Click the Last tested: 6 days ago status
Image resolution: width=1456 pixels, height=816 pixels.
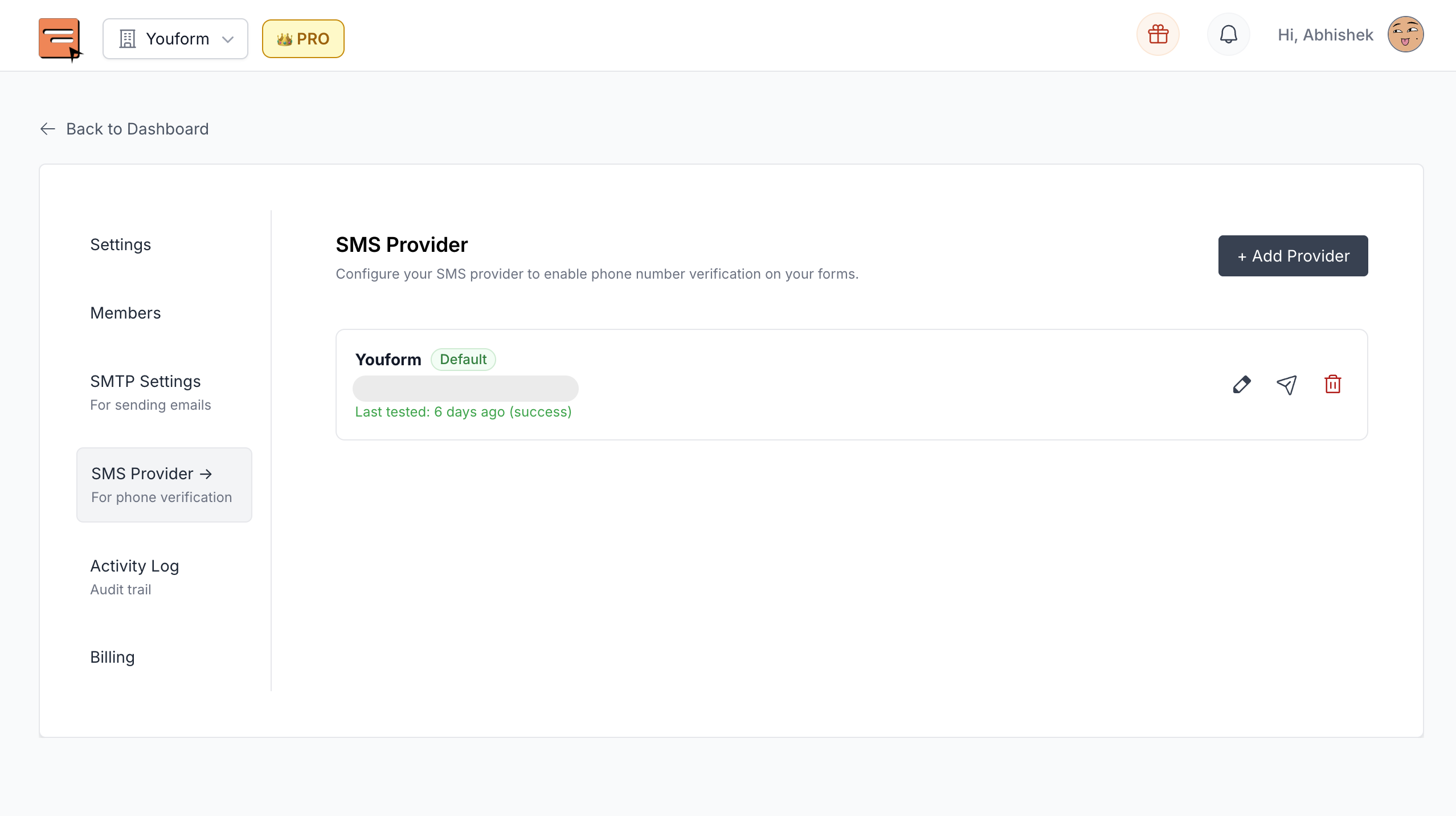463,412
